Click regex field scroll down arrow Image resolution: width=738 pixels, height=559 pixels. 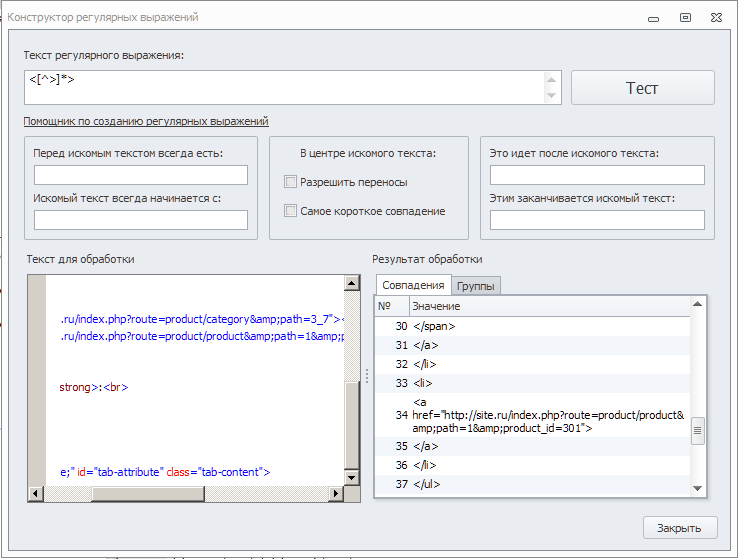tap(551, 96)
